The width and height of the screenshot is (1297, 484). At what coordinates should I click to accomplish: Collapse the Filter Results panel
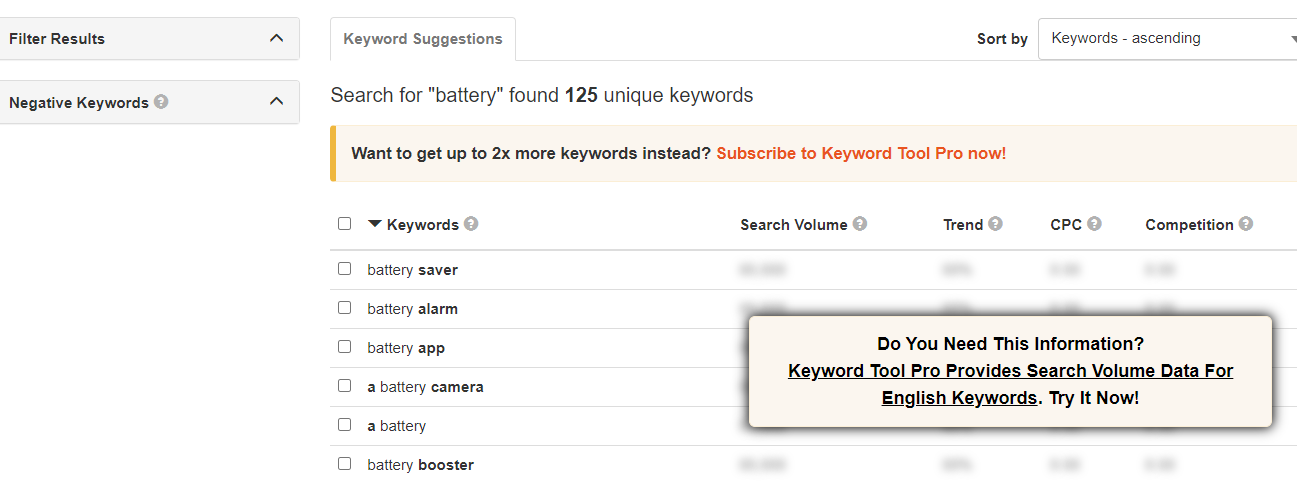(277, 38)
